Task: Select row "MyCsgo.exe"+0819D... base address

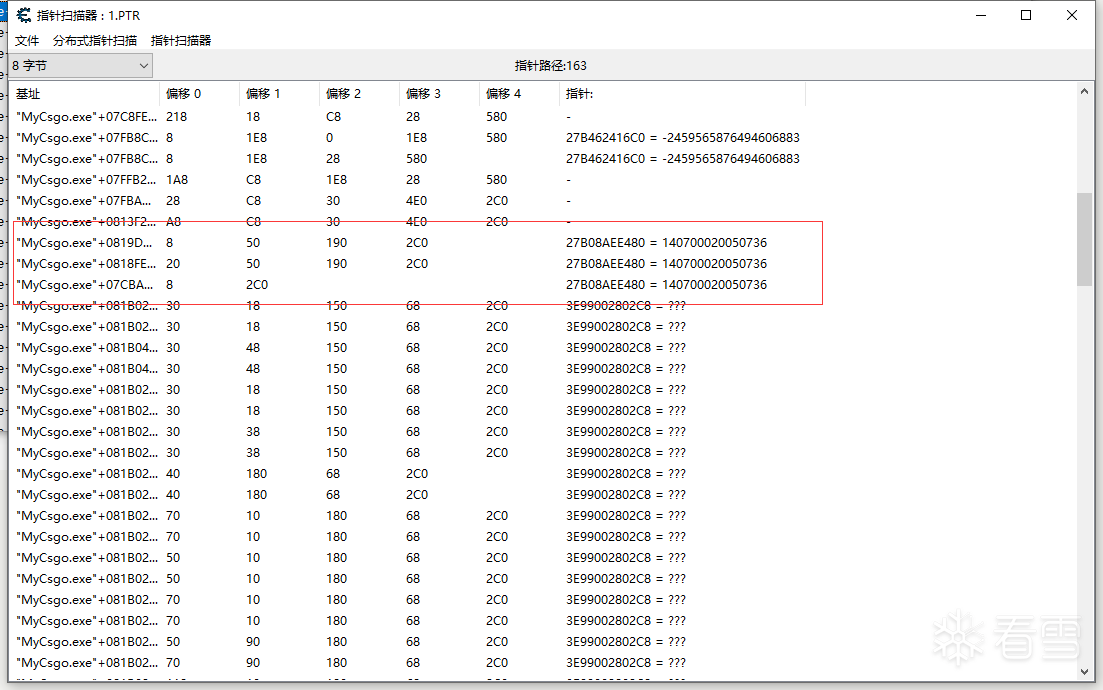Action: tap(84, 243)
